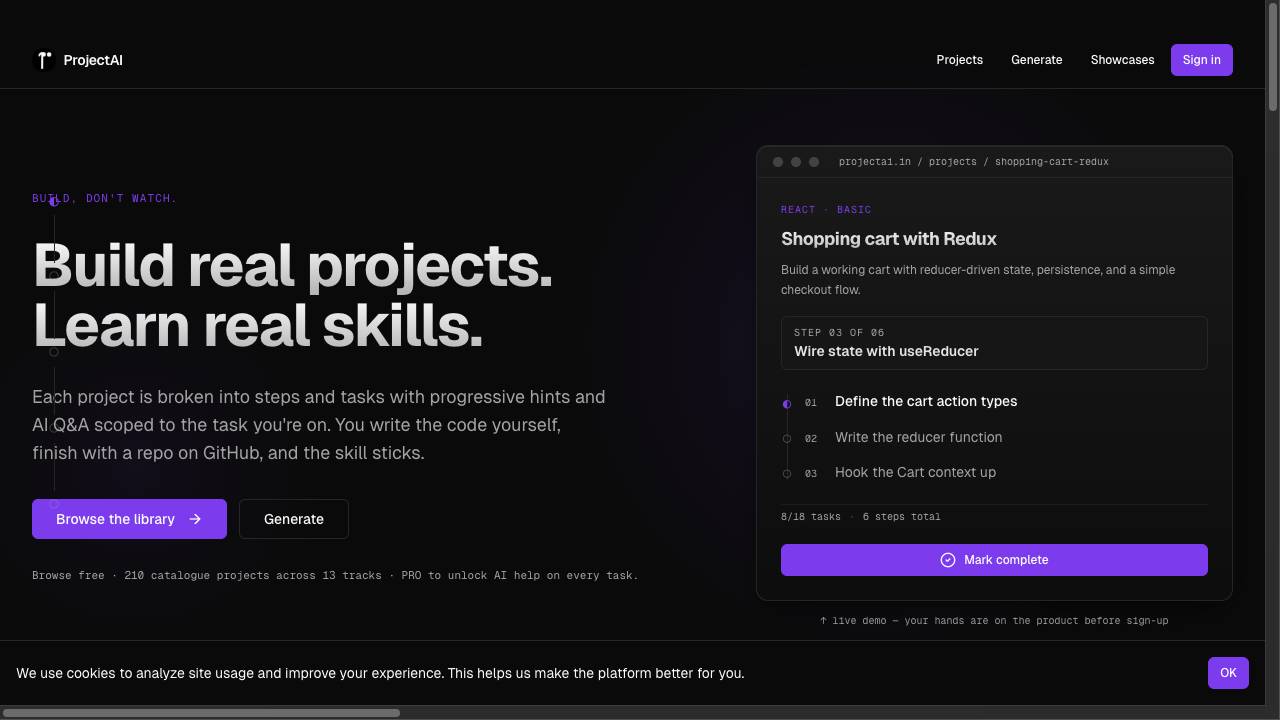Click the Browse free catalogue info line
1280x720 pixels.
[x=335, y=575]
